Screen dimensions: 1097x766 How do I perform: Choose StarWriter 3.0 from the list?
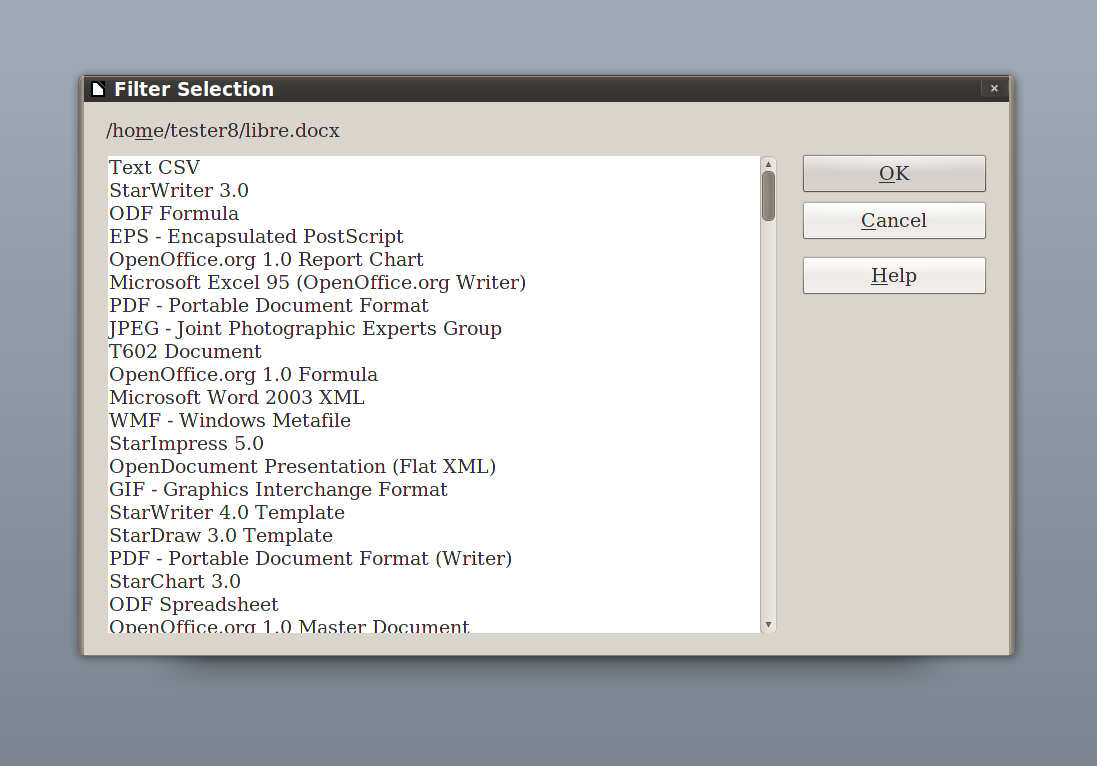pyautogui.click(x=179, y=190)
